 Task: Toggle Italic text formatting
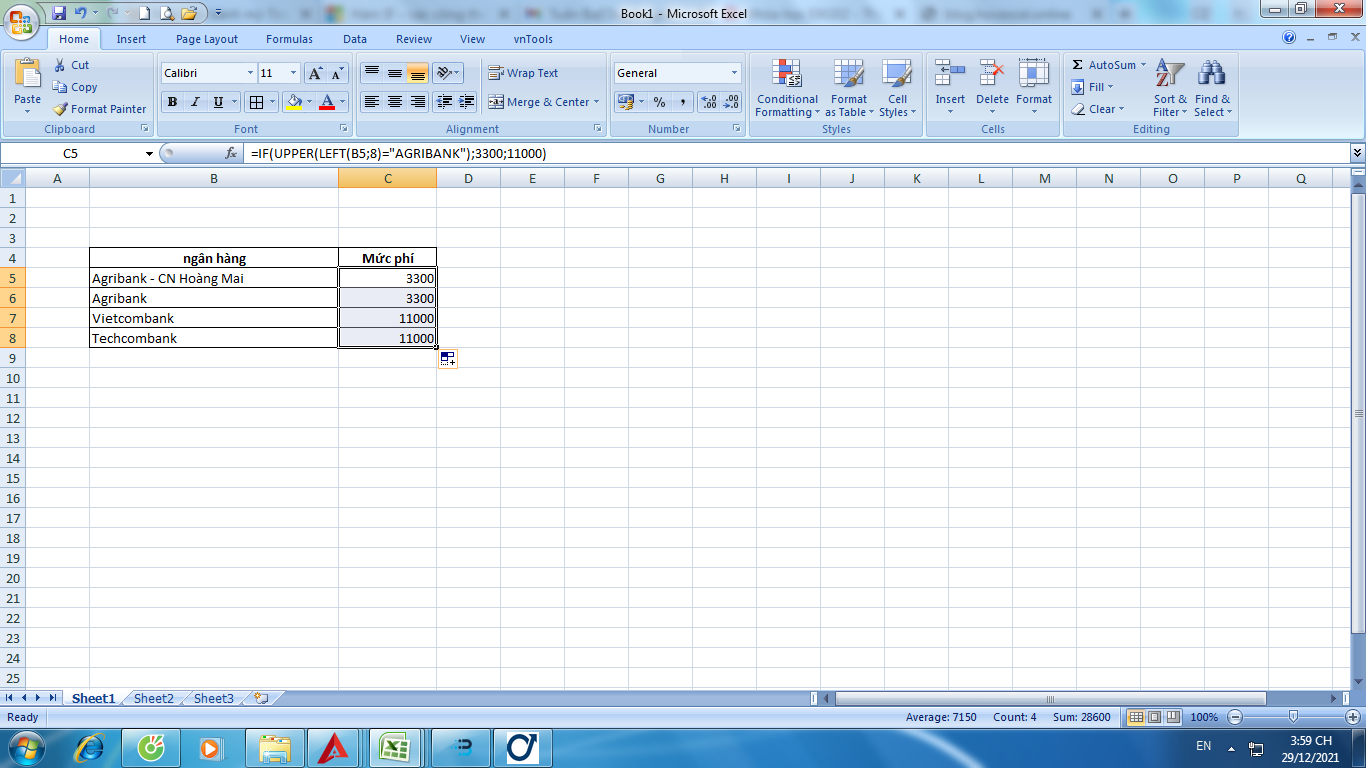(x=195, y=102)
